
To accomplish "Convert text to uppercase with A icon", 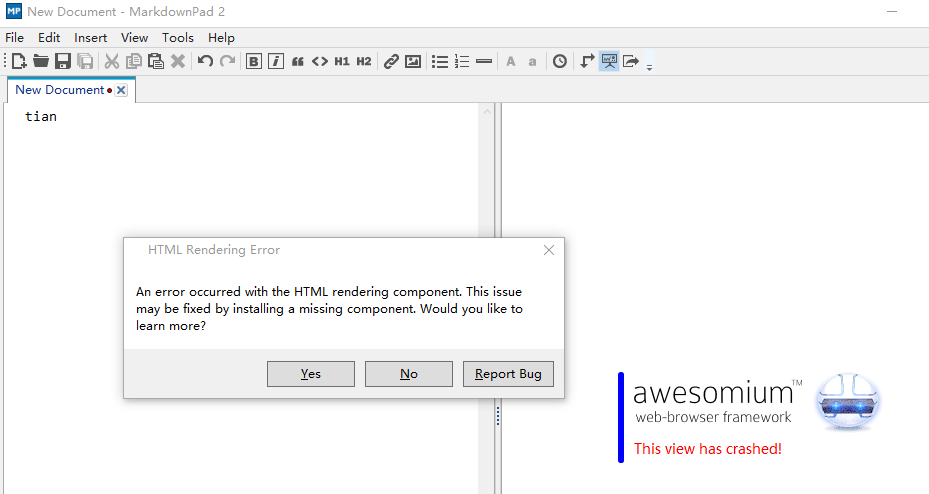I will point(511,61).
